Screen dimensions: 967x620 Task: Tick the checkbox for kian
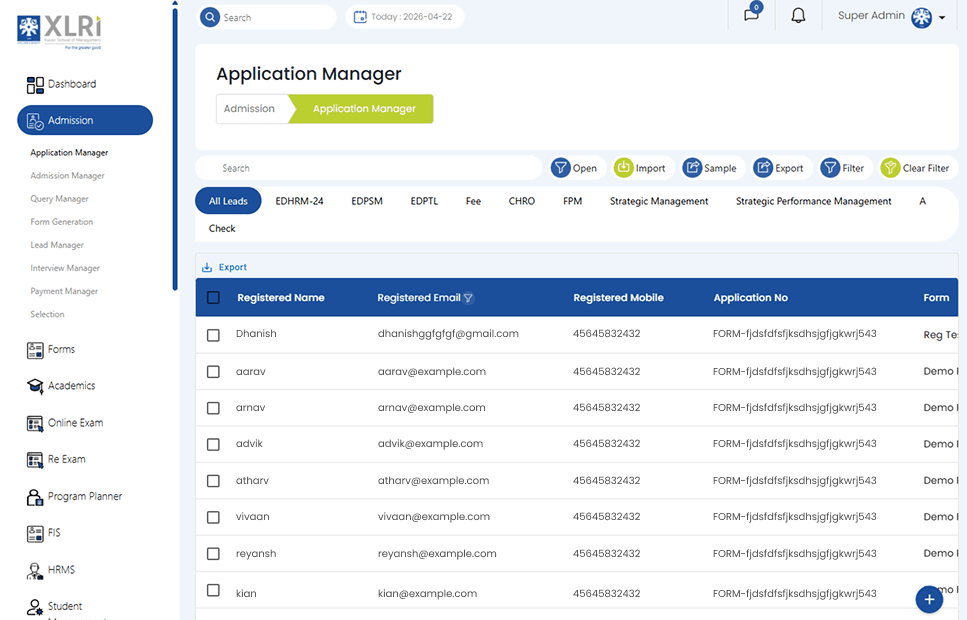pos(213,590)
